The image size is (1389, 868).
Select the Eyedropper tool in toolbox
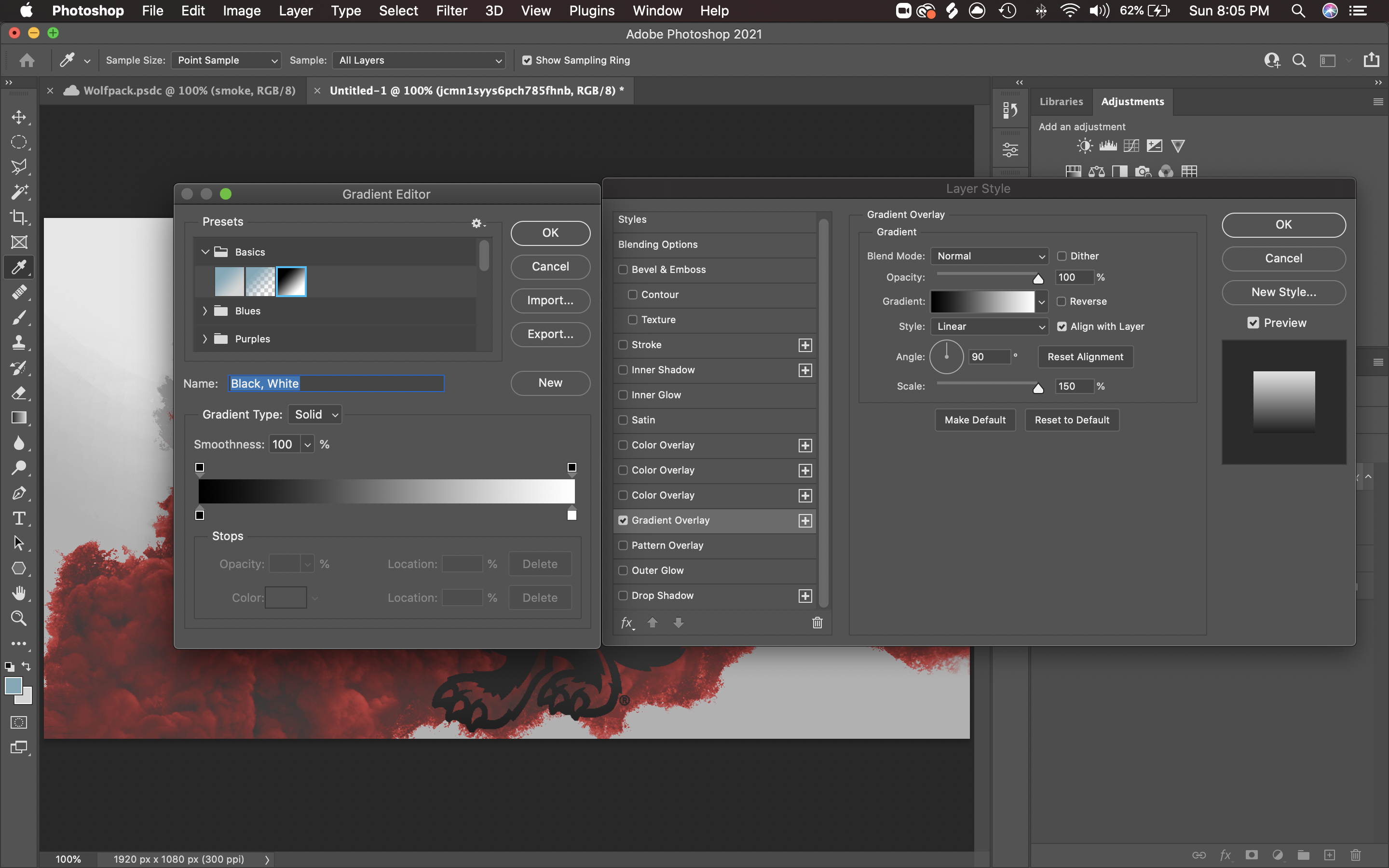(19, 267)
